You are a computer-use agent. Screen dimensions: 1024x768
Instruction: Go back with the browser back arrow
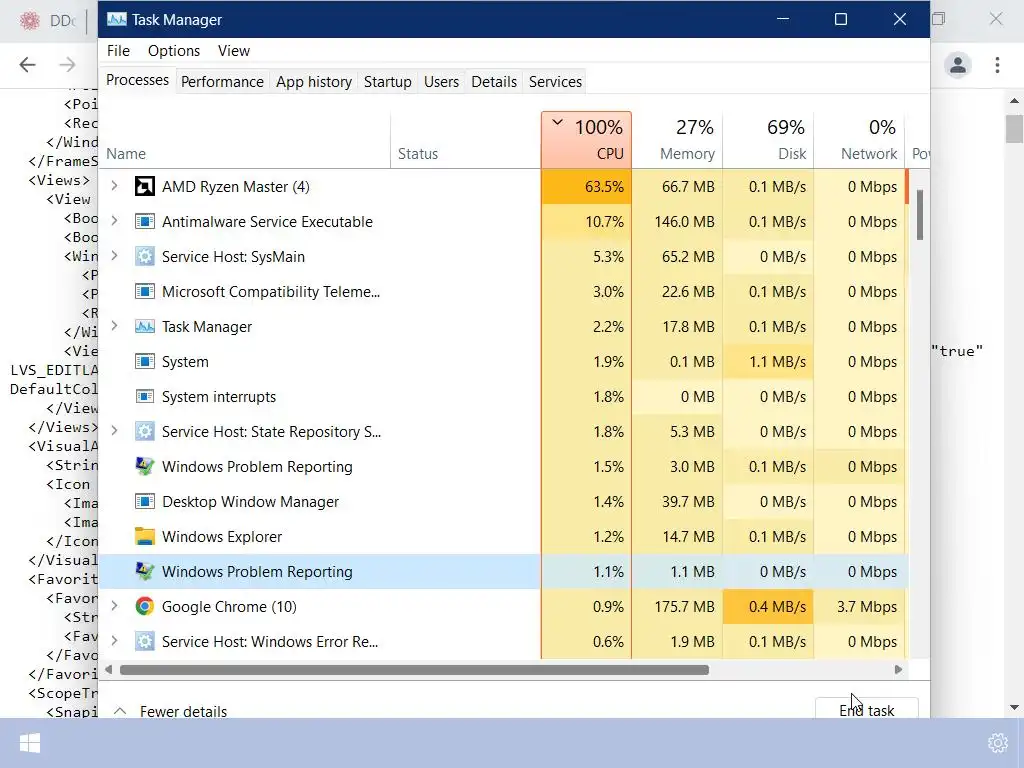(x=27, y=65)
